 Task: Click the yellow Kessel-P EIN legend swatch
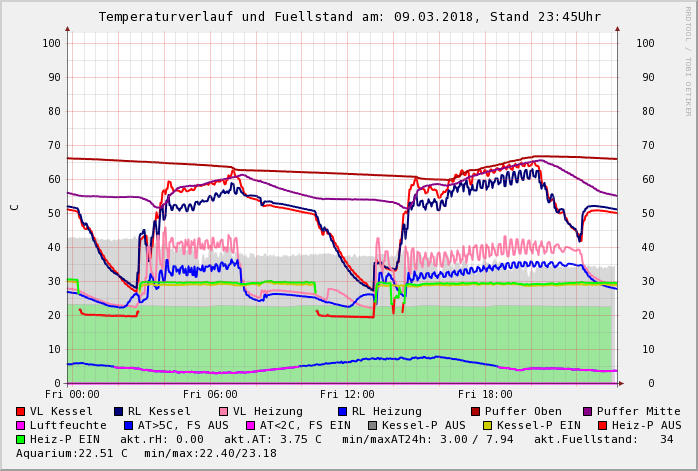coord(489,425)
